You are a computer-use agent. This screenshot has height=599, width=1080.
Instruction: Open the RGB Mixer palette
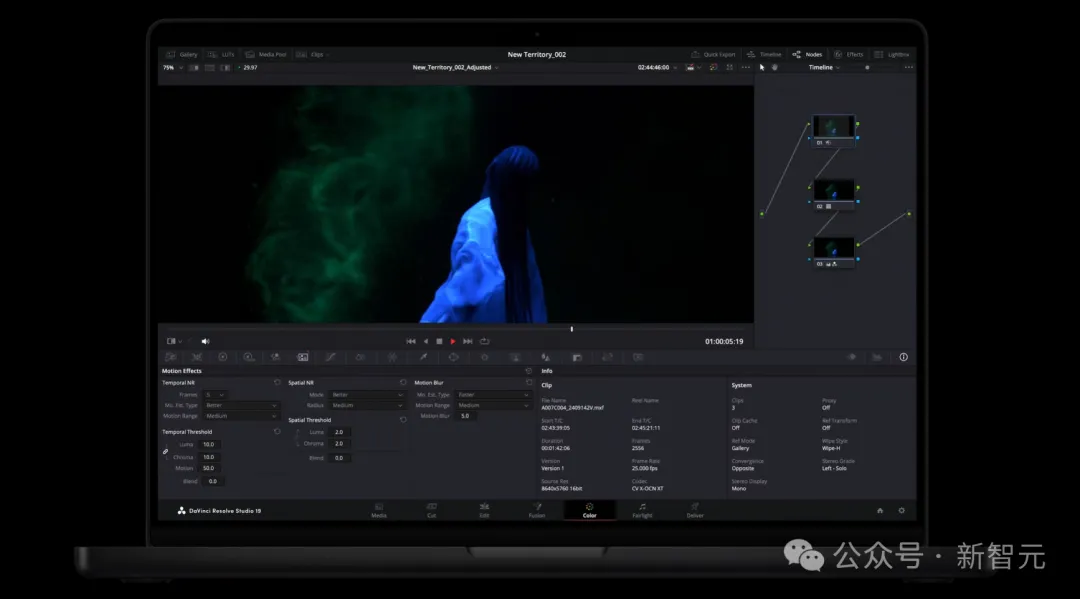click(x=275, y=357)
